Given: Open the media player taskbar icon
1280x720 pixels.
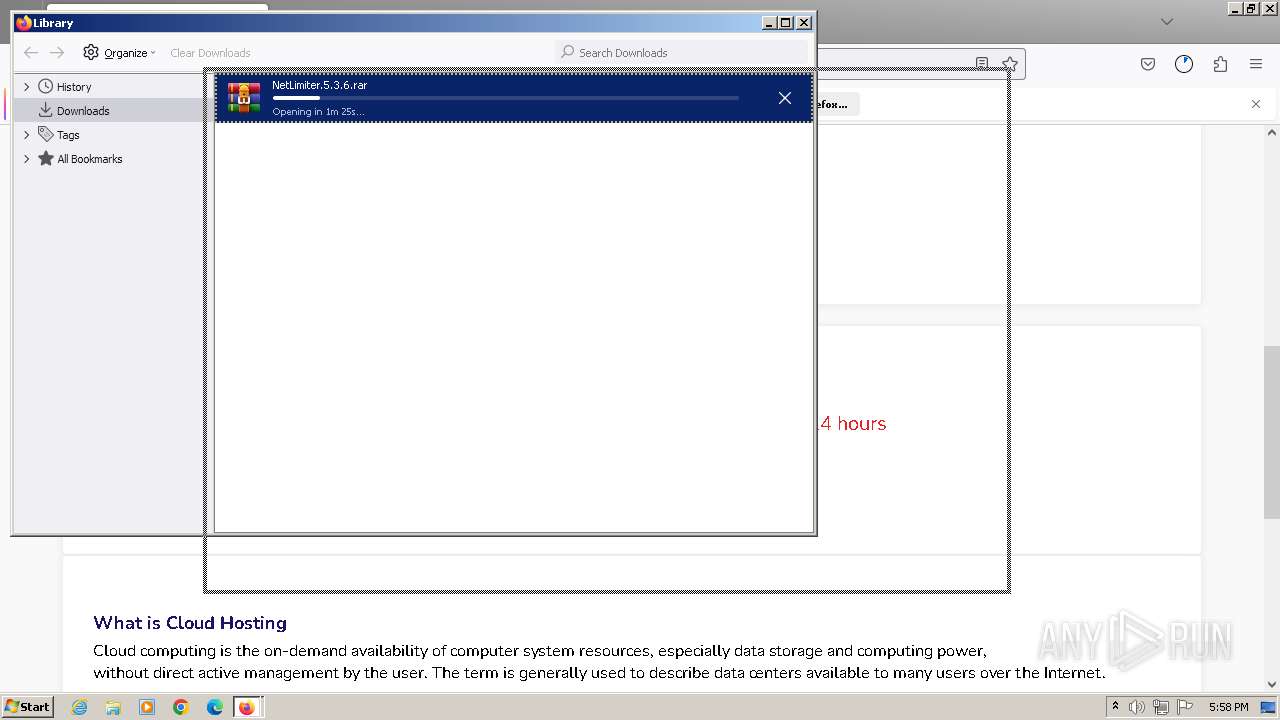Looking at the screenshot, I should coord(147,707).
